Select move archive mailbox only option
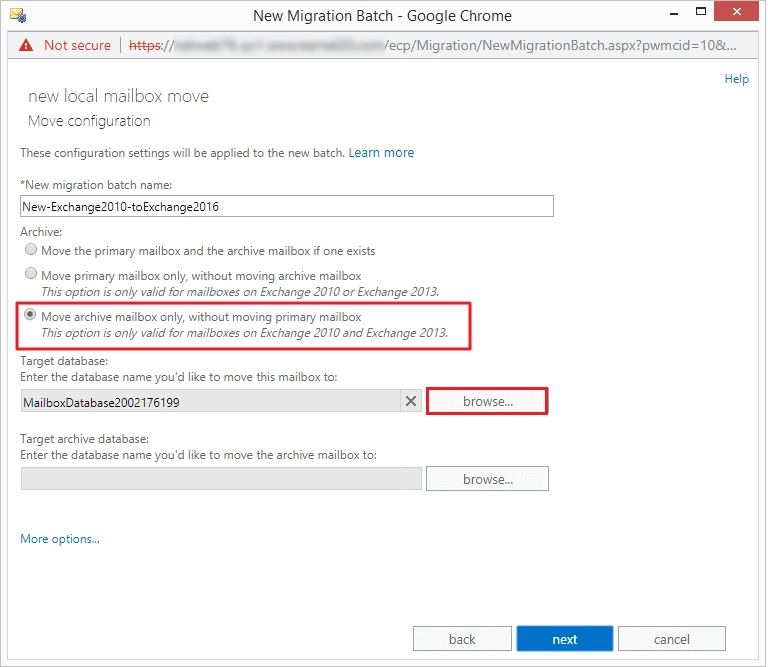The width and height of the screenshot is (768, 667). point(31,314)
